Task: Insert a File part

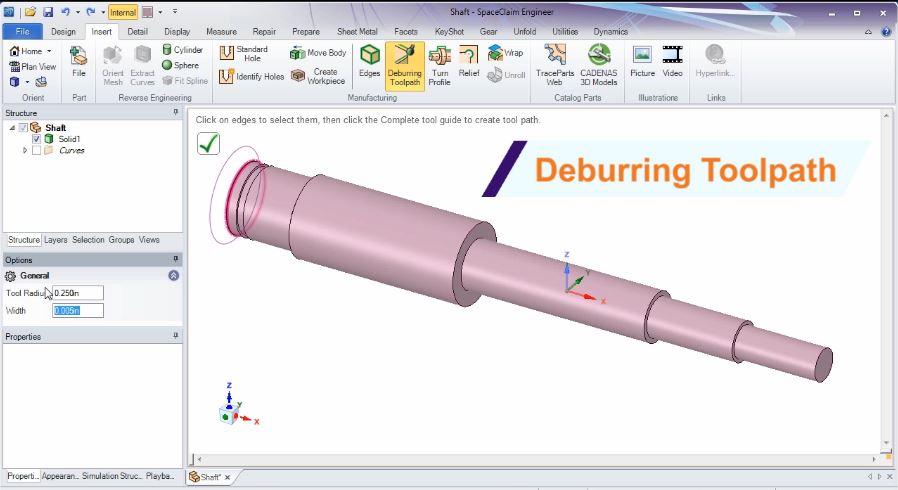Action: coord(78,61)
